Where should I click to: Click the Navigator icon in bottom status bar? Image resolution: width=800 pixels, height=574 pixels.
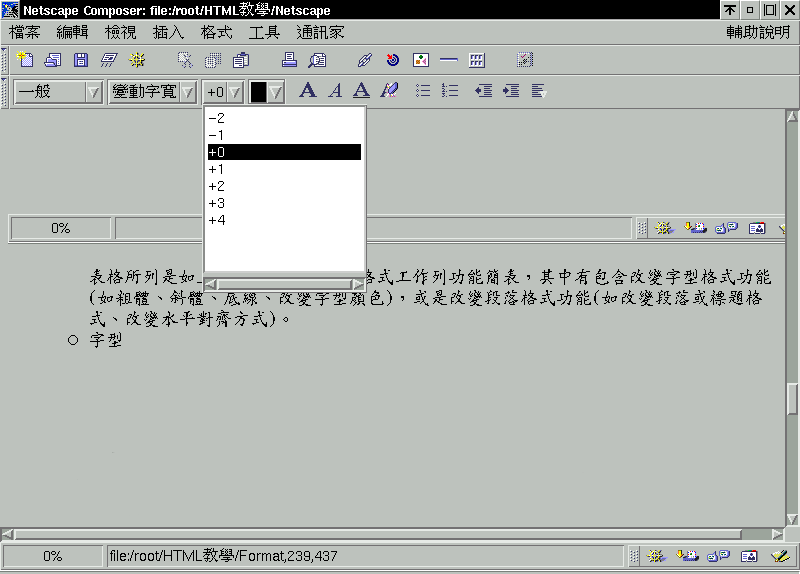click(656, 556)
